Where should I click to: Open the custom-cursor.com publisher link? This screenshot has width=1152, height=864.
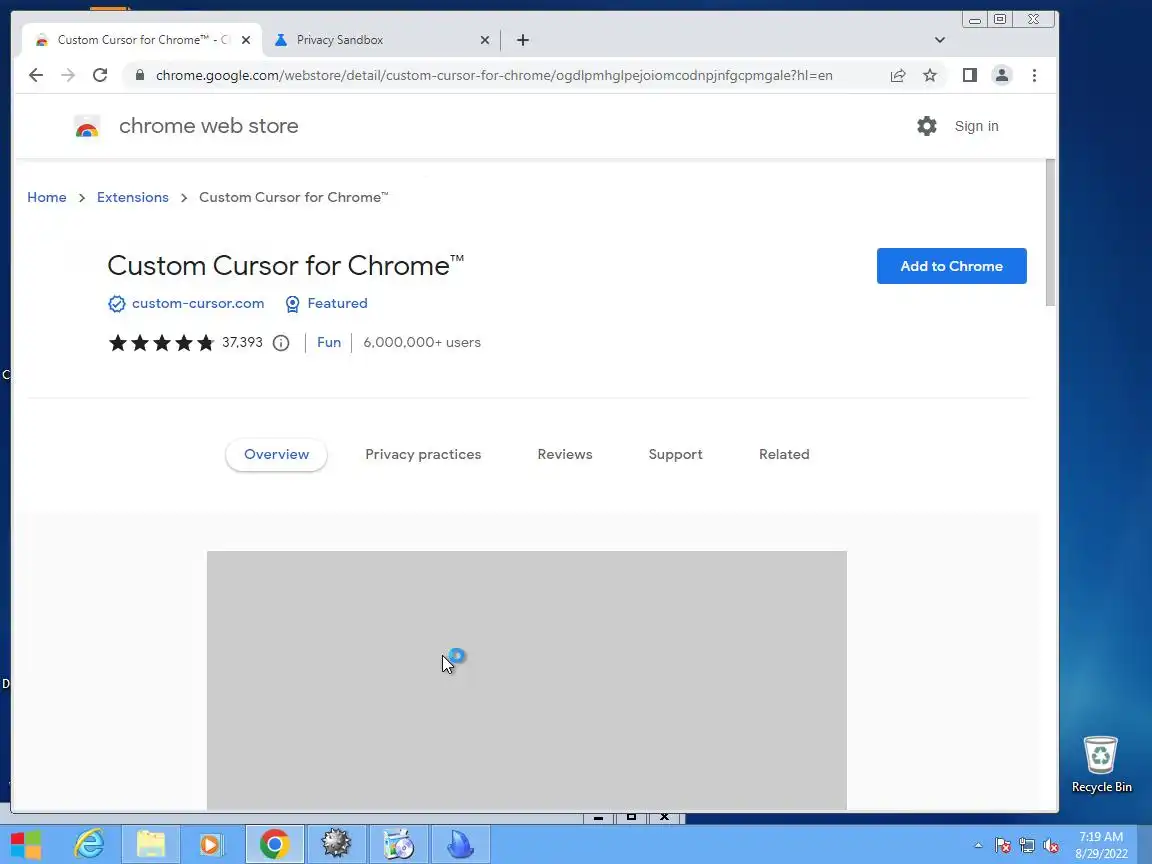coord(198,303)
